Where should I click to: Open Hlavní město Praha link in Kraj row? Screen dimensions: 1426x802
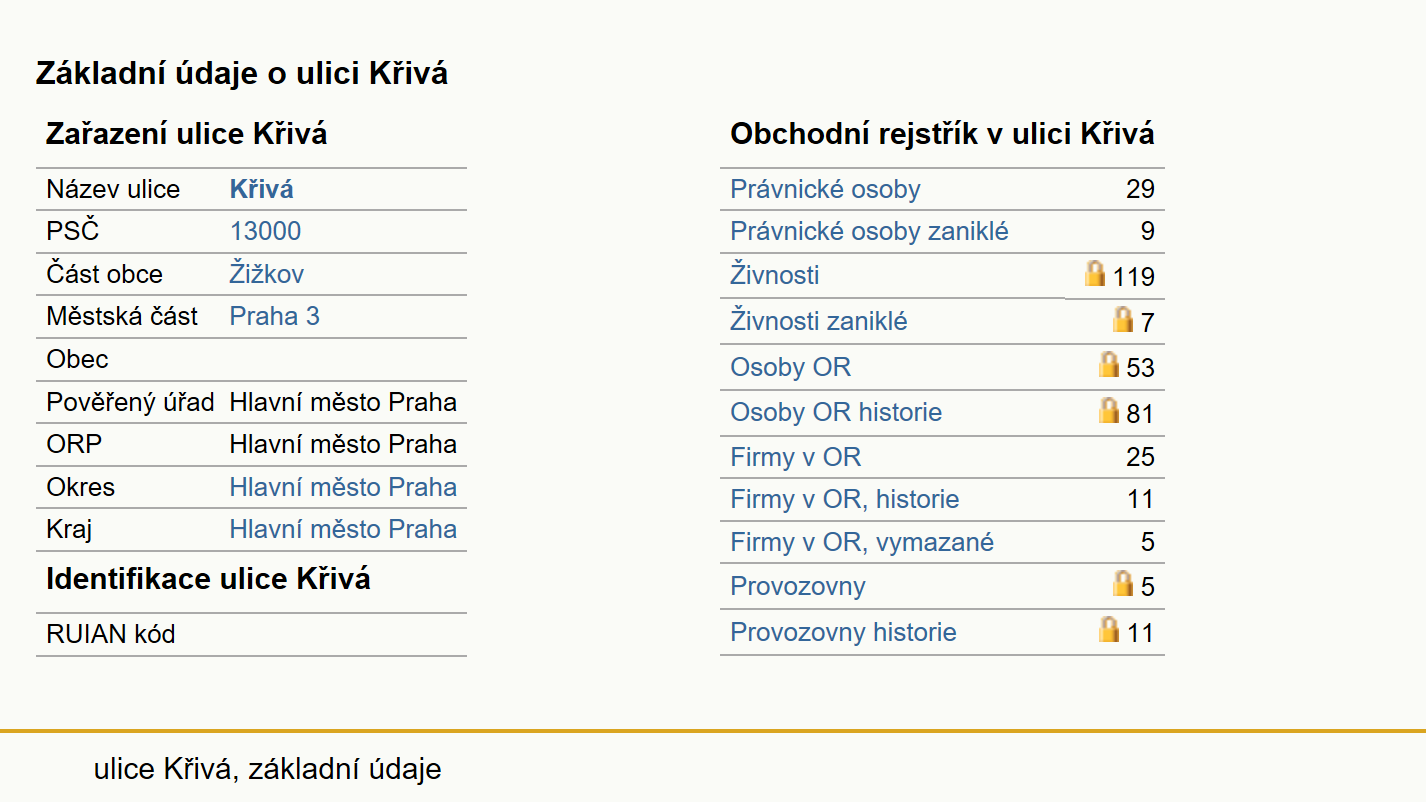tap(343, 529)
